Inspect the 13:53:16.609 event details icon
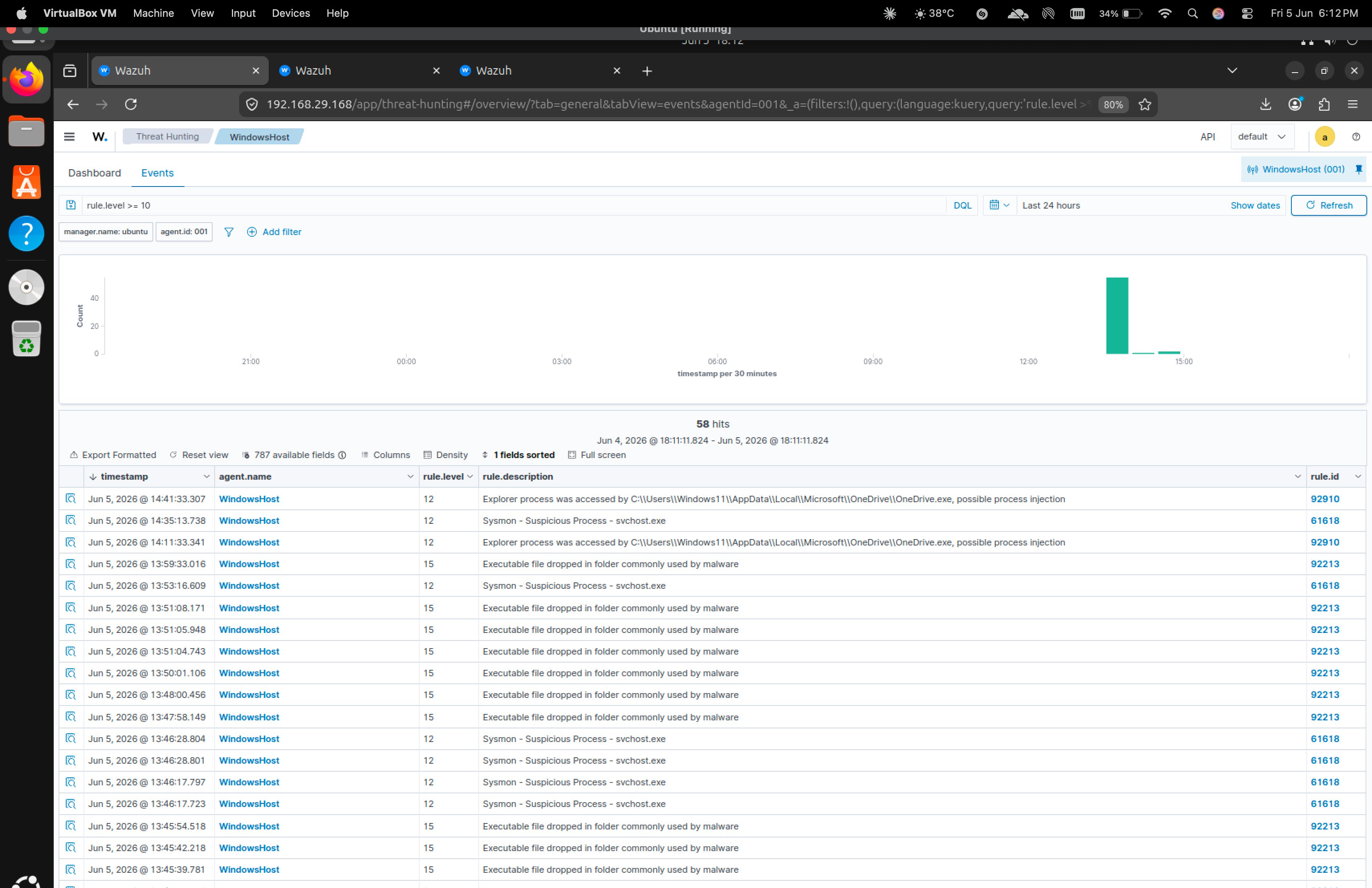This screenshot has width=1372, height=888. pyautogui.click(x=70, y=586)
